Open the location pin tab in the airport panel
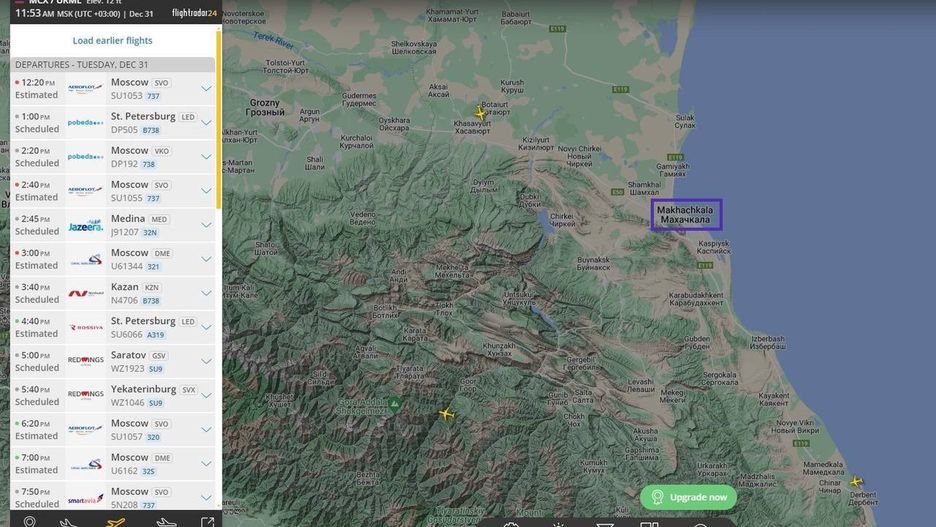Screen dimensions: 936x527 (29, 521)
